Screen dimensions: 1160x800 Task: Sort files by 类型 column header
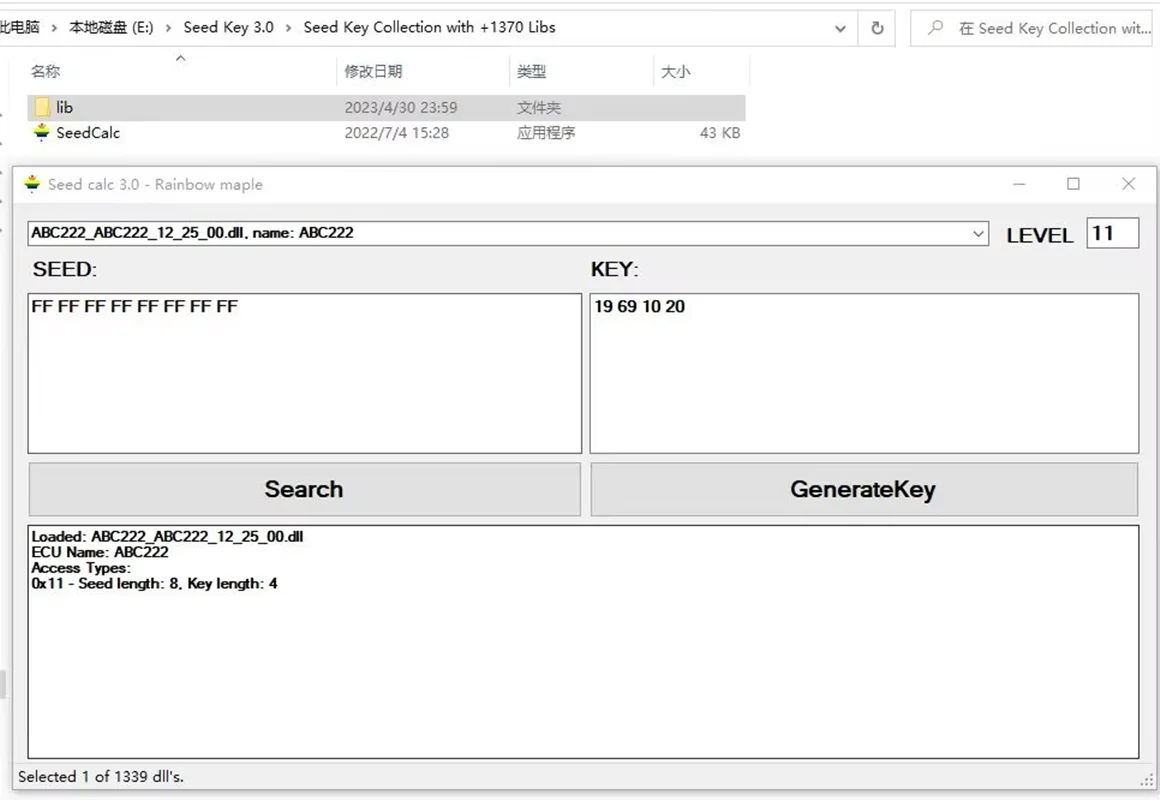point(531,71)
